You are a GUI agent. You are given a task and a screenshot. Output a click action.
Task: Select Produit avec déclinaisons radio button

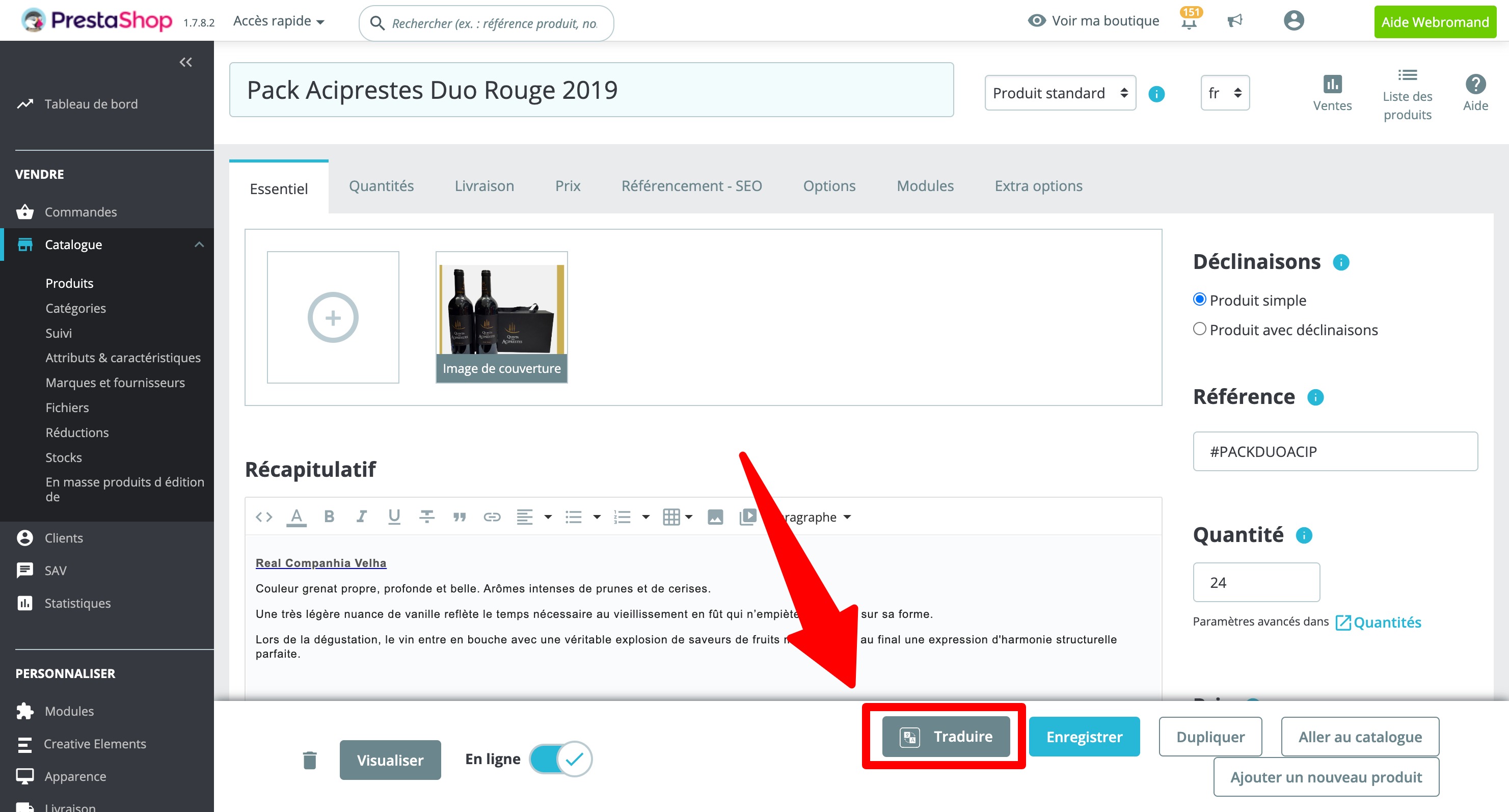(x=1199, y=329)
